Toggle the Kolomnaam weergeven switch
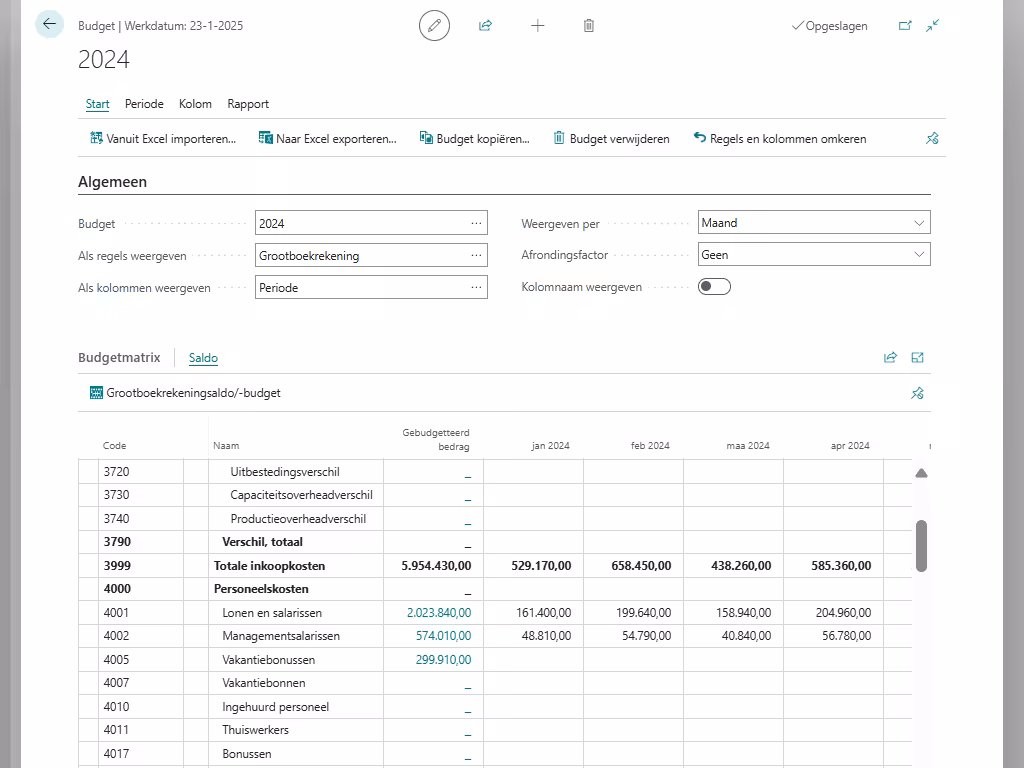The width and height of the screenshot is (1024, 768). coord(714,287)
